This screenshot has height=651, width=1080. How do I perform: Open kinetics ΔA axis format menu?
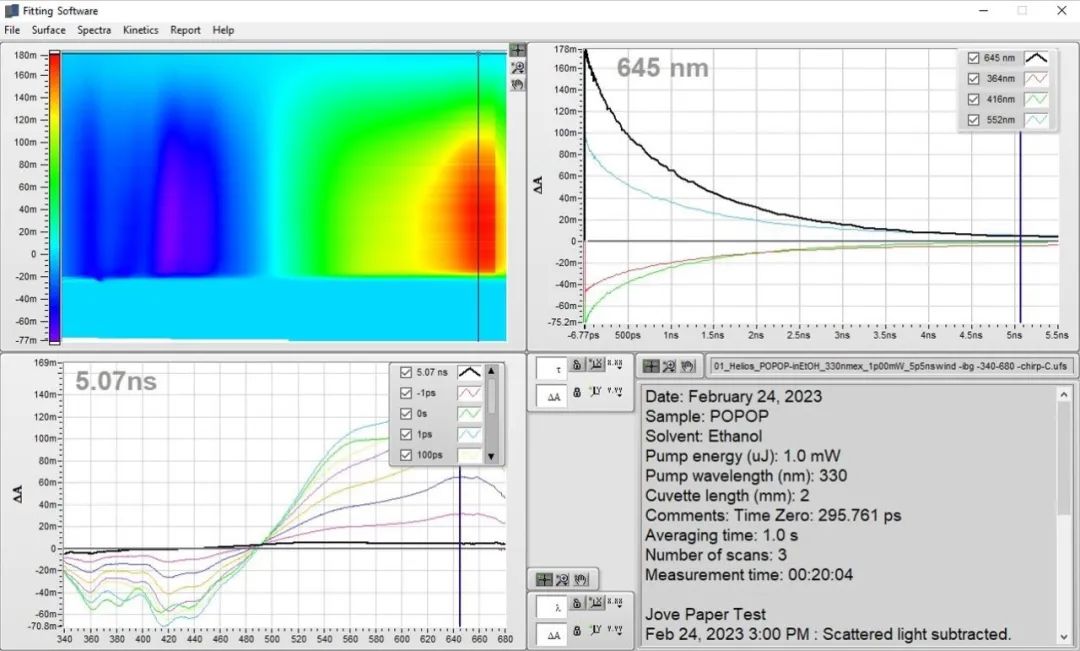(614, 392)
